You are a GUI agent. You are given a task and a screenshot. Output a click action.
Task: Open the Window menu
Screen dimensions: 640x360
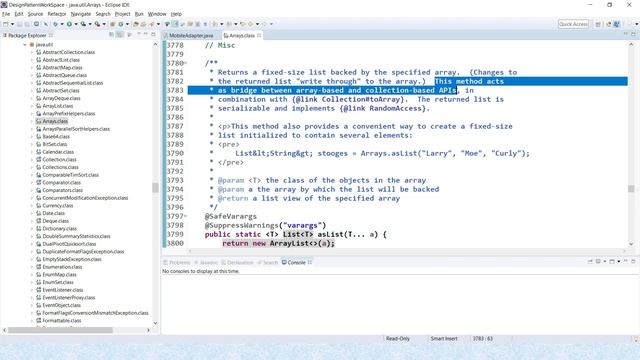point(157,14)
